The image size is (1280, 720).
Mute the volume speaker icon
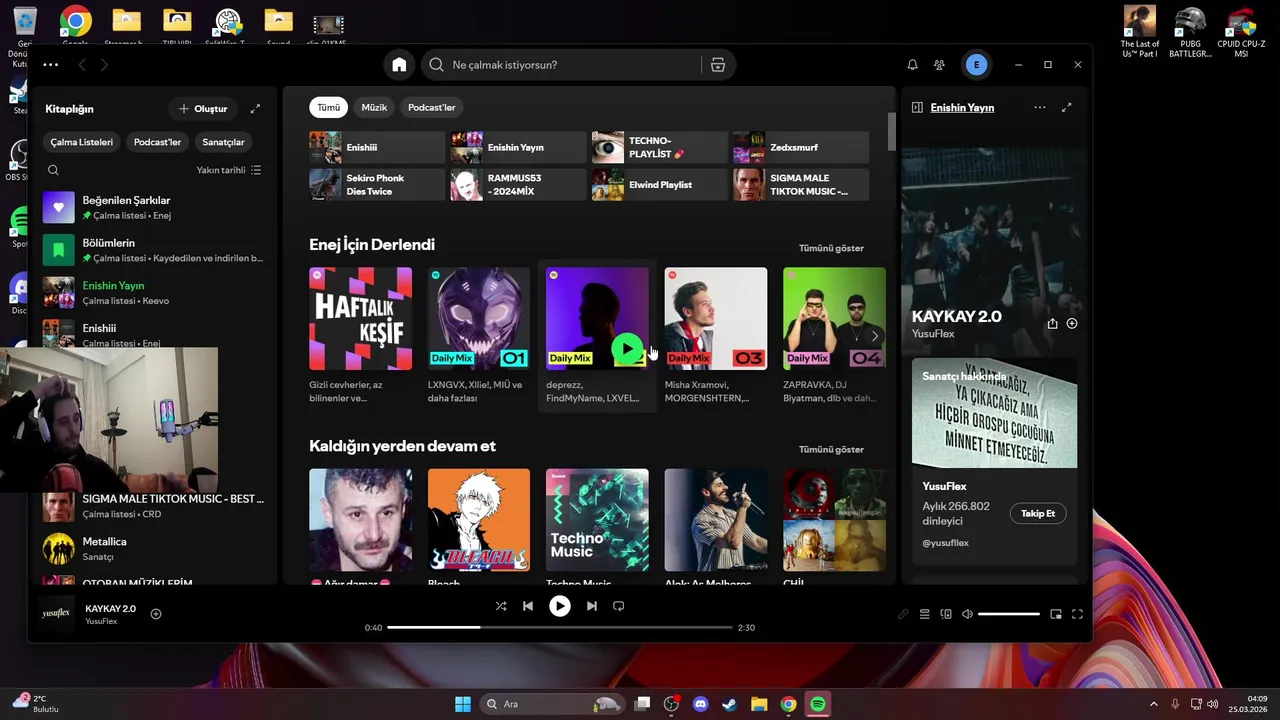967,614
